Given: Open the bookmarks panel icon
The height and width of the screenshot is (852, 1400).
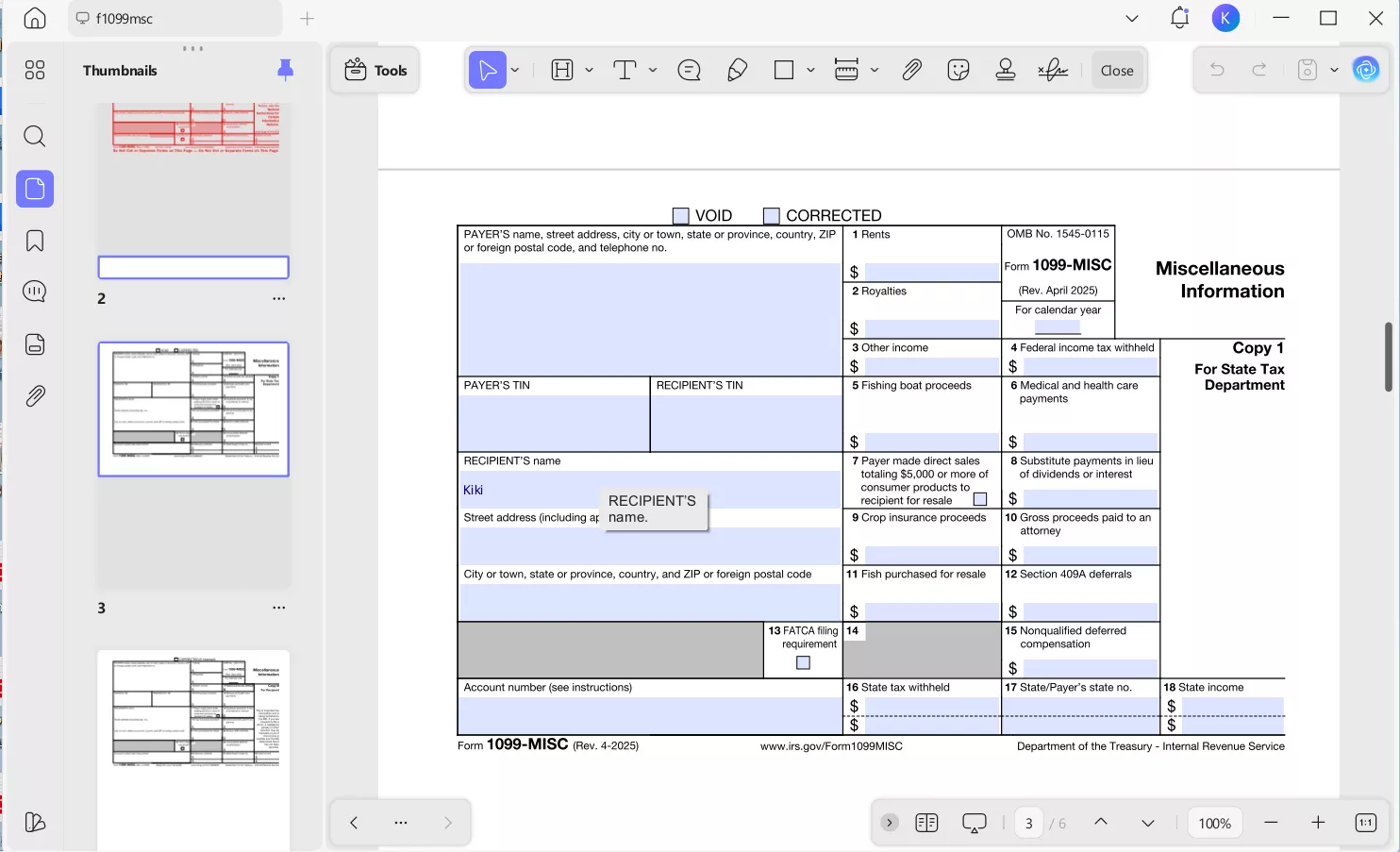Looking at the screenshot, I should pos(35,241).
